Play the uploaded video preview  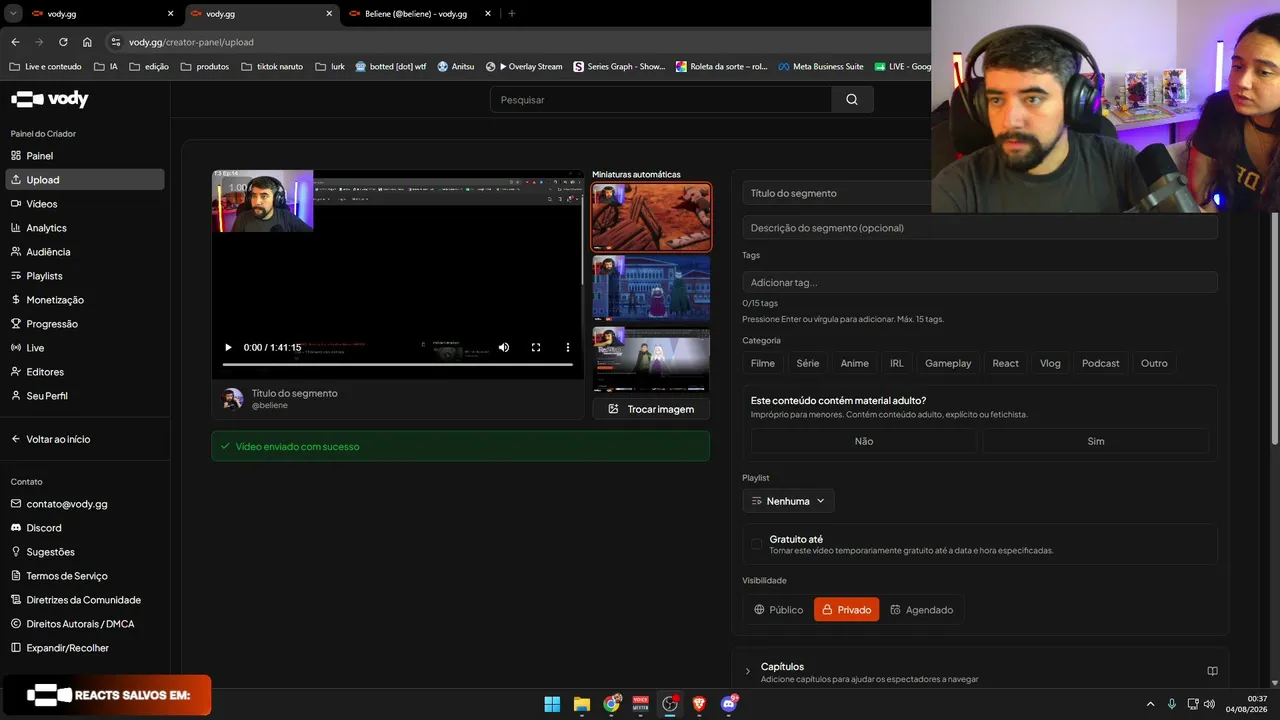click(228, 348)
